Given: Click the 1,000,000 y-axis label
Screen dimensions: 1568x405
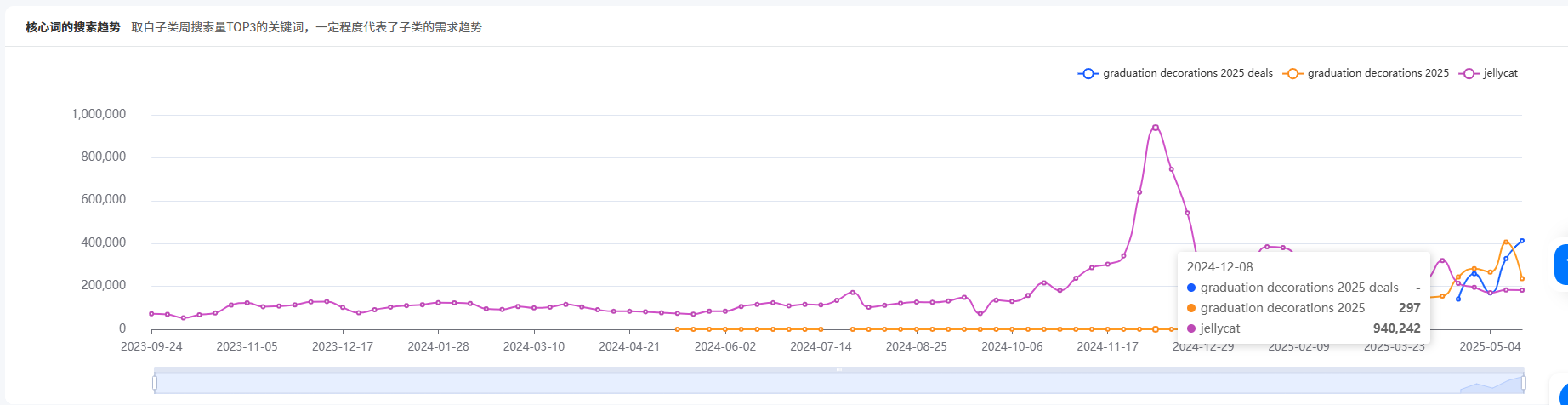Looking at the screenshot, I should [x=99, y=114].
